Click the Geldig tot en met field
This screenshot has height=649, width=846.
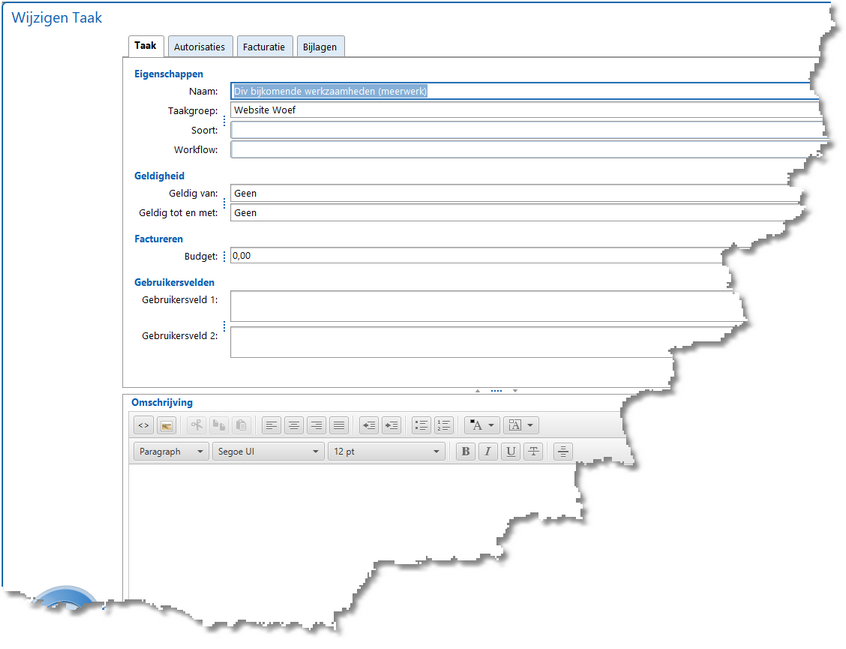517,213
